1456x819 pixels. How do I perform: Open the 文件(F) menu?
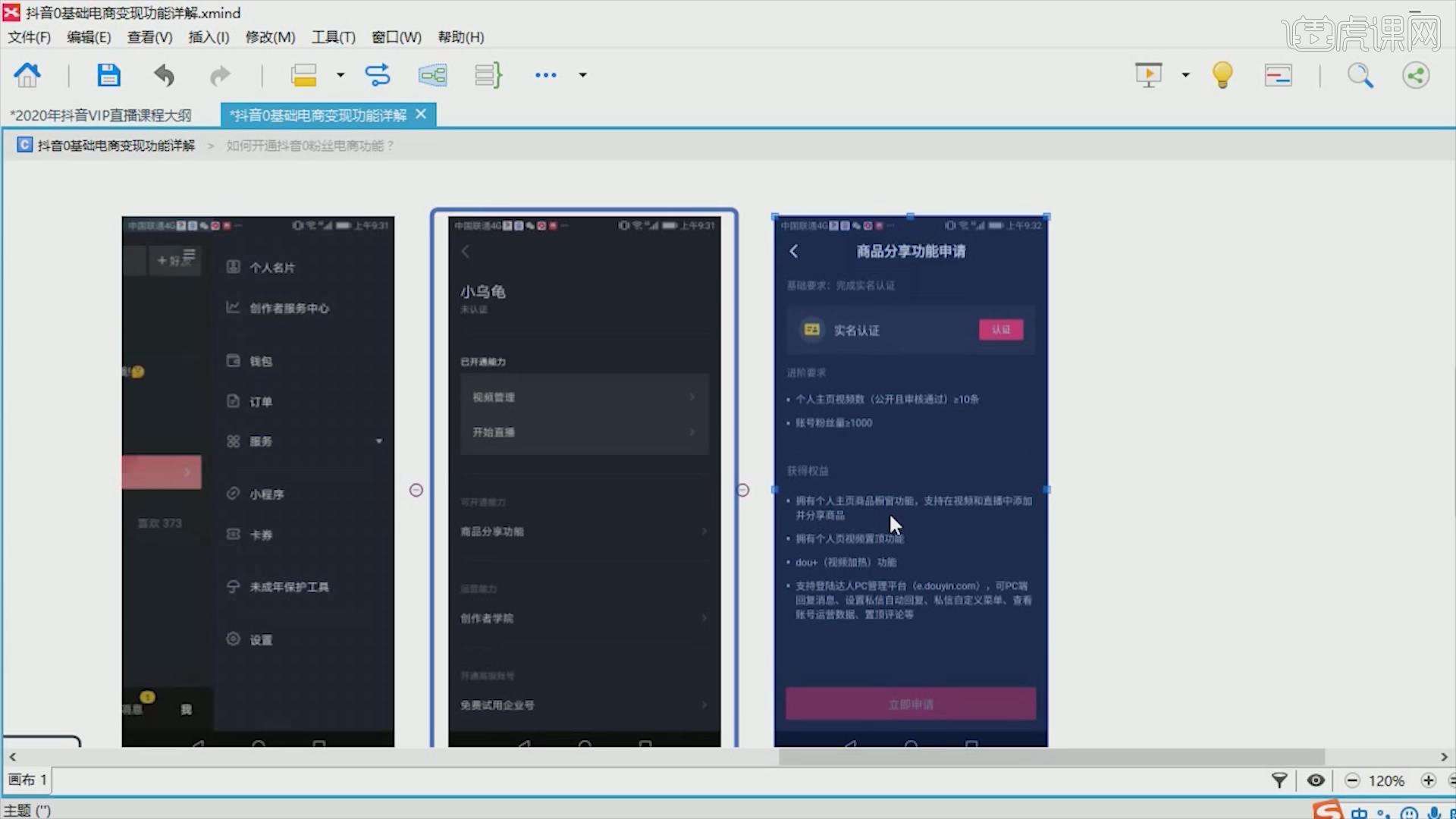29,37
